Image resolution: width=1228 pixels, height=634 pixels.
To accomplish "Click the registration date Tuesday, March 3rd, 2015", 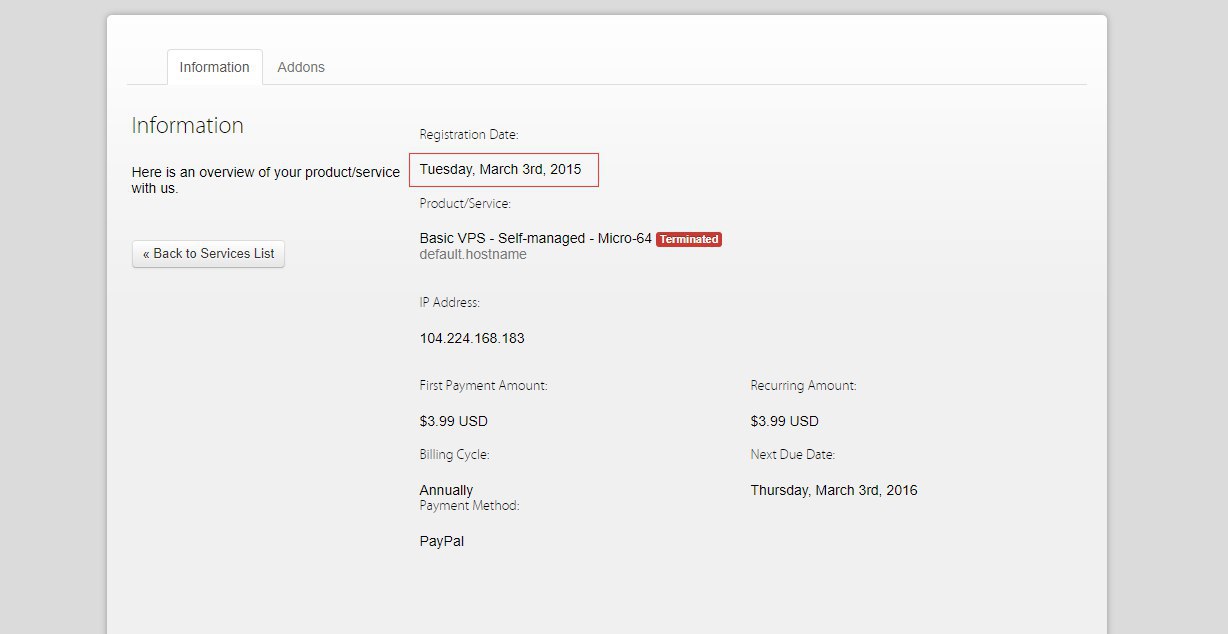I will [500, 170].
